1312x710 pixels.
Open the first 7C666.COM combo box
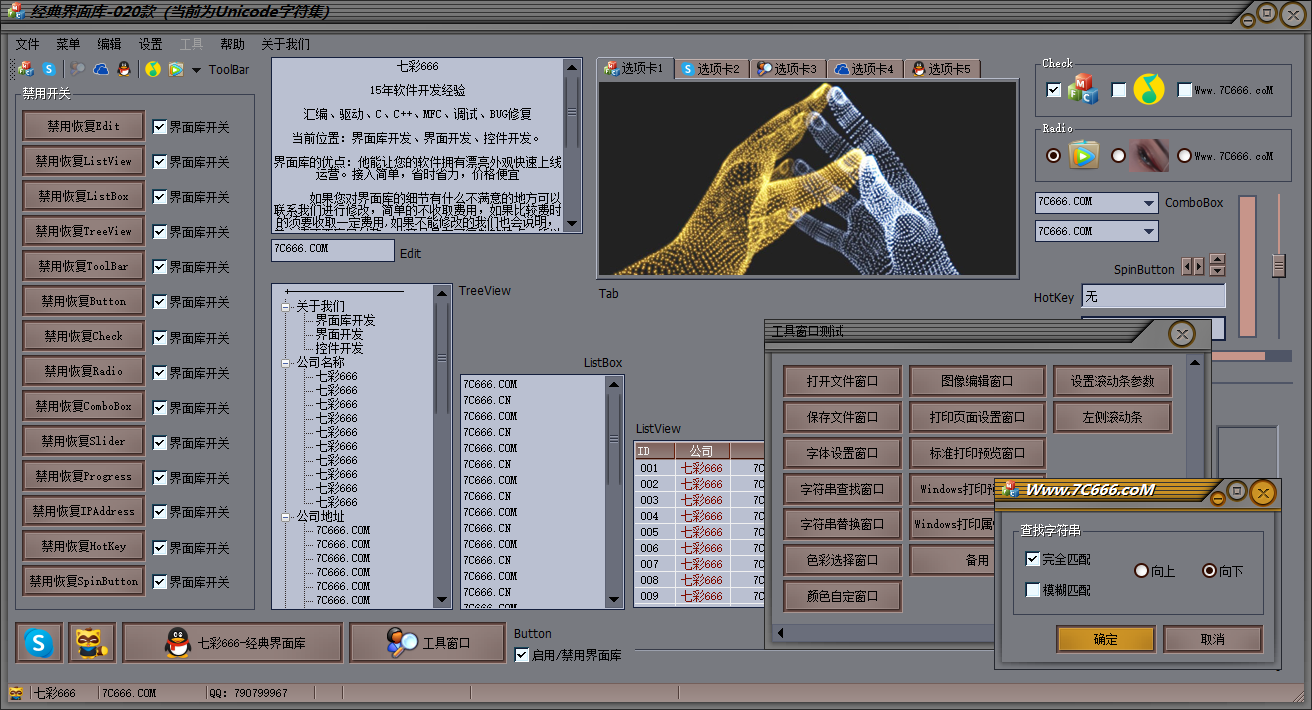point(1149,203)
